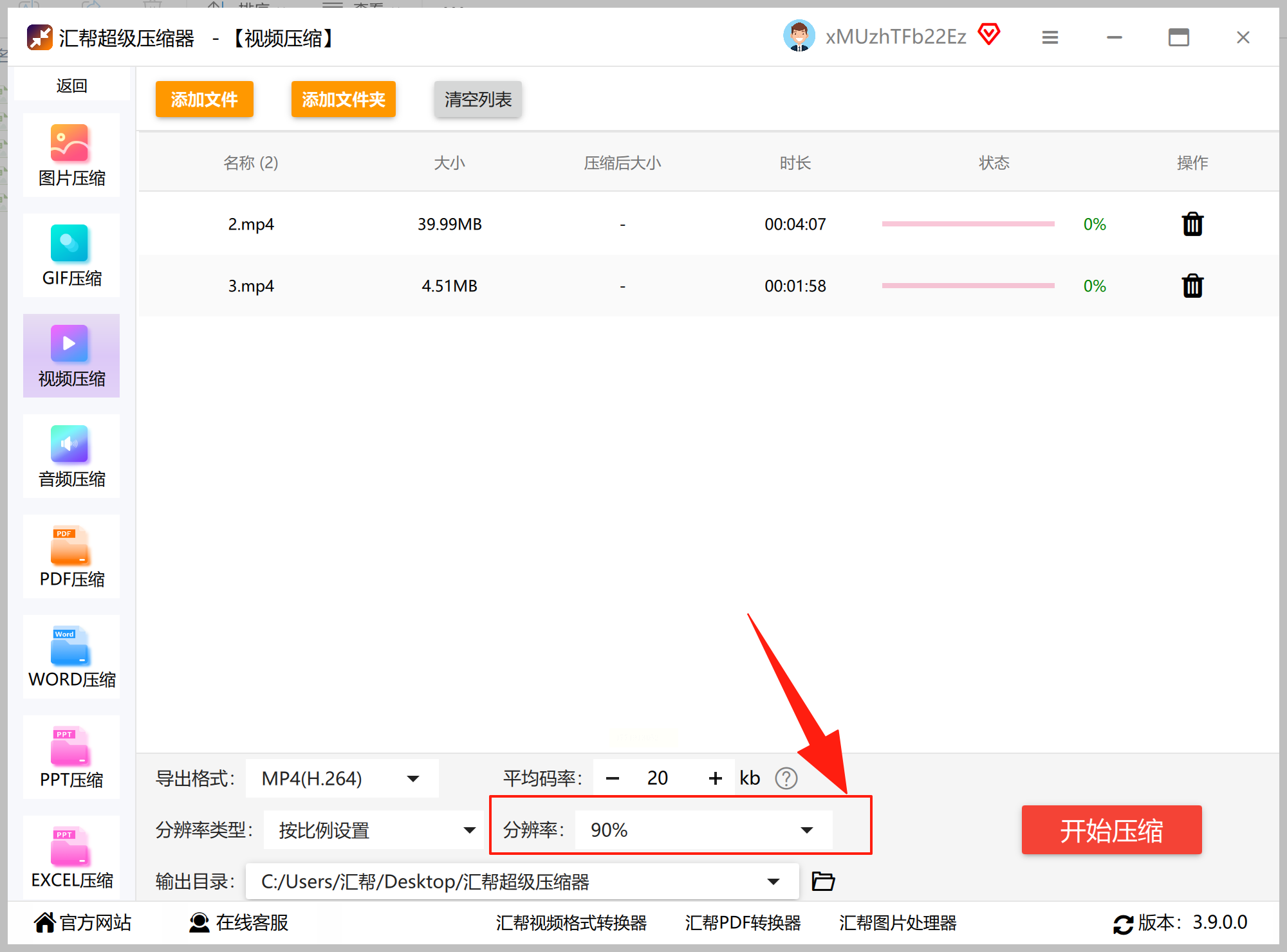Open the PDF压缩 module in the sidebar
This screenshot has width=1287, height=952.
(71, 557)
